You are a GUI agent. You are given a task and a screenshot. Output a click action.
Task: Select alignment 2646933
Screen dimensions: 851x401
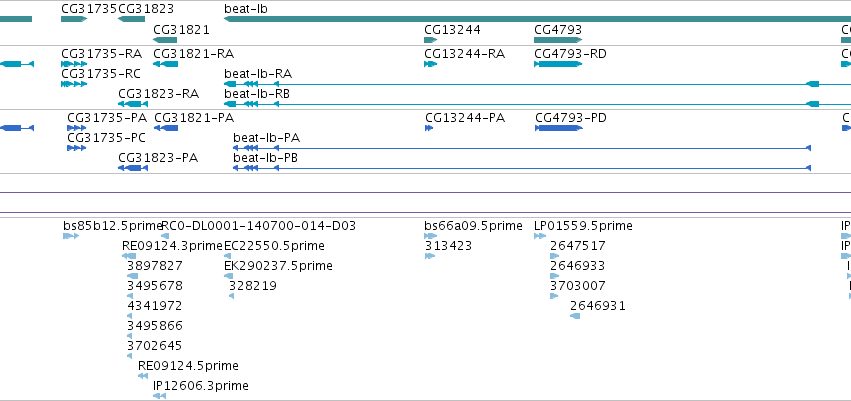point(555,276)
